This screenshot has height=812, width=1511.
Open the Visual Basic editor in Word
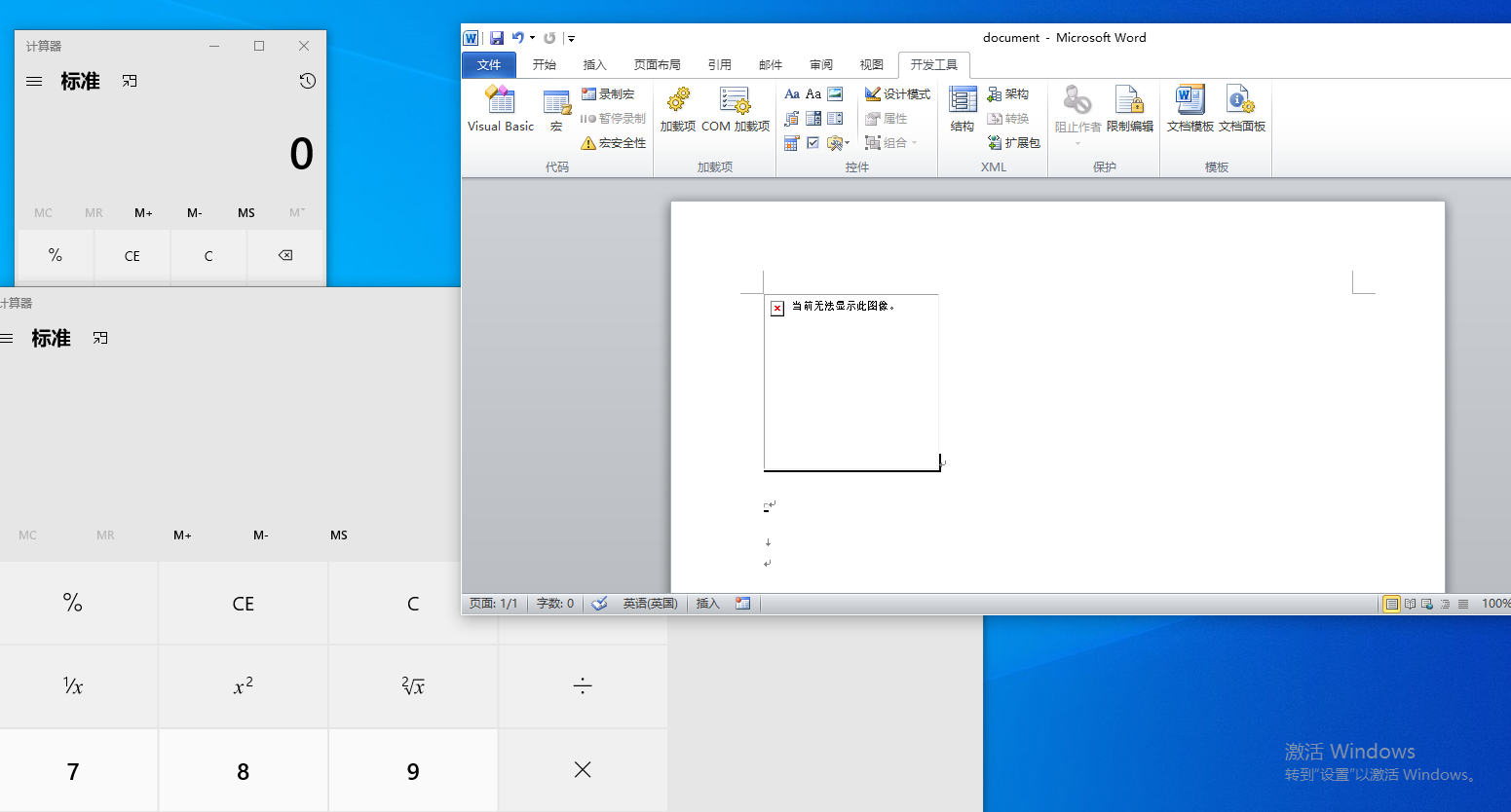coord(501,109)
